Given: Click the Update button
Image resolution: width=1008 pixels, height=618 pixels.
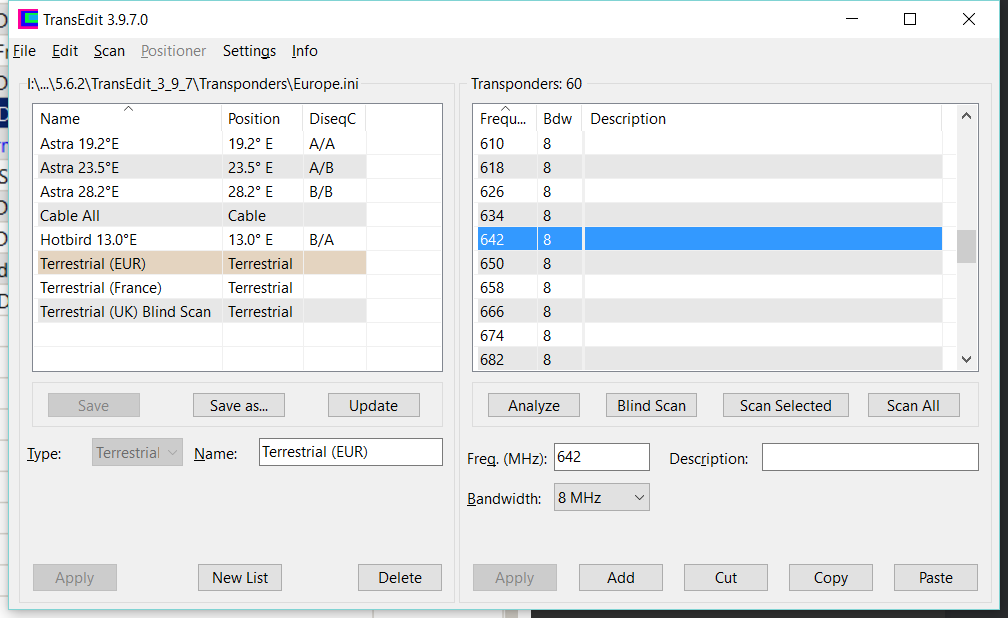Looking at the screenshot, I should point(374,406).
